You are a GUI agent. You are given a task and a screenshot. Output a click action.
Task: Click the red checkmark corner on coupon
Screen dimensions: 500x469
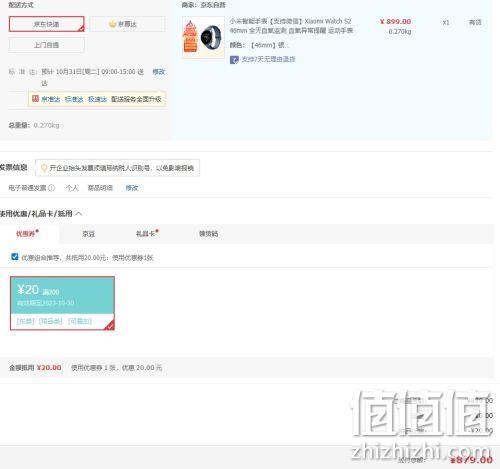click(x=110, y=325)
